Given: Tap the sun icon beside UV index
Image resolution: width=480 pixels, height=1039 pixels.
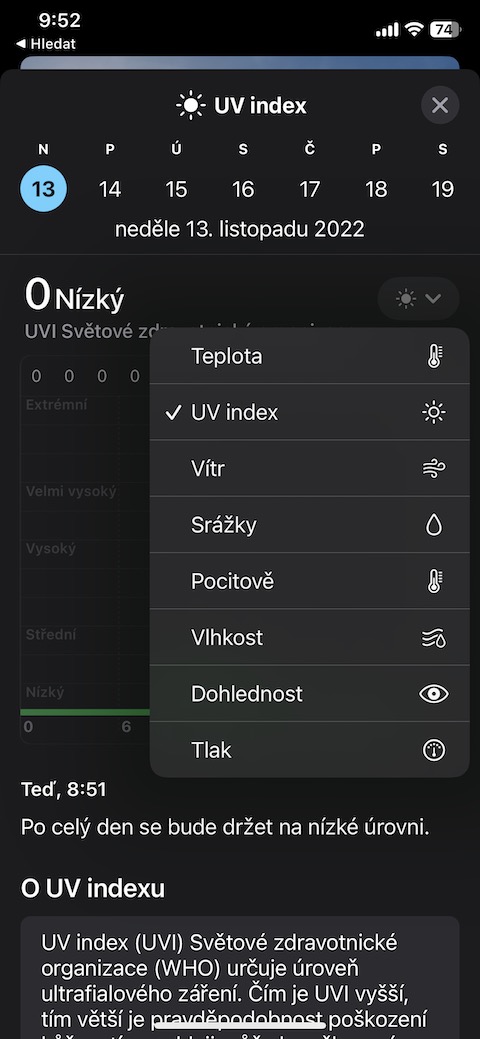Looking at the screenshot, I should click(434, 413).
